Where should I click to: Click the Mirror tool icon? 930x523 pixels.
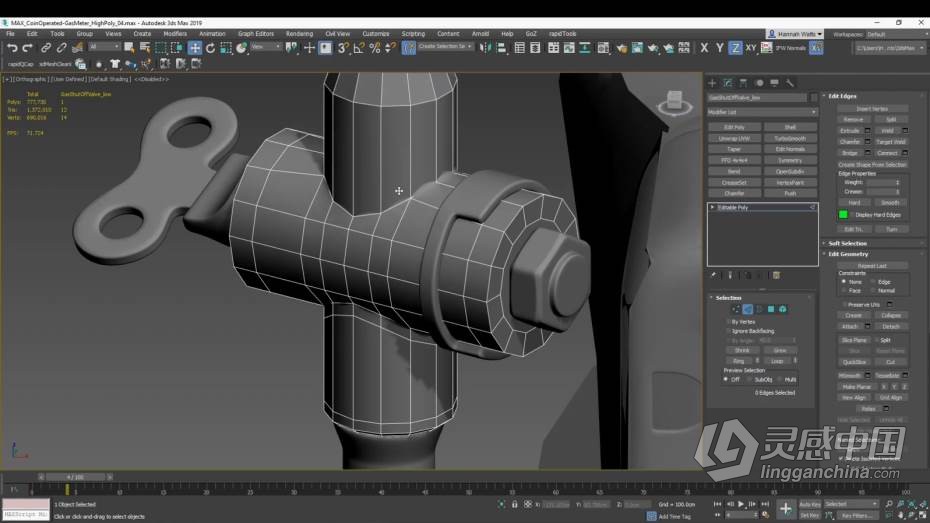[x=485, y=48]
